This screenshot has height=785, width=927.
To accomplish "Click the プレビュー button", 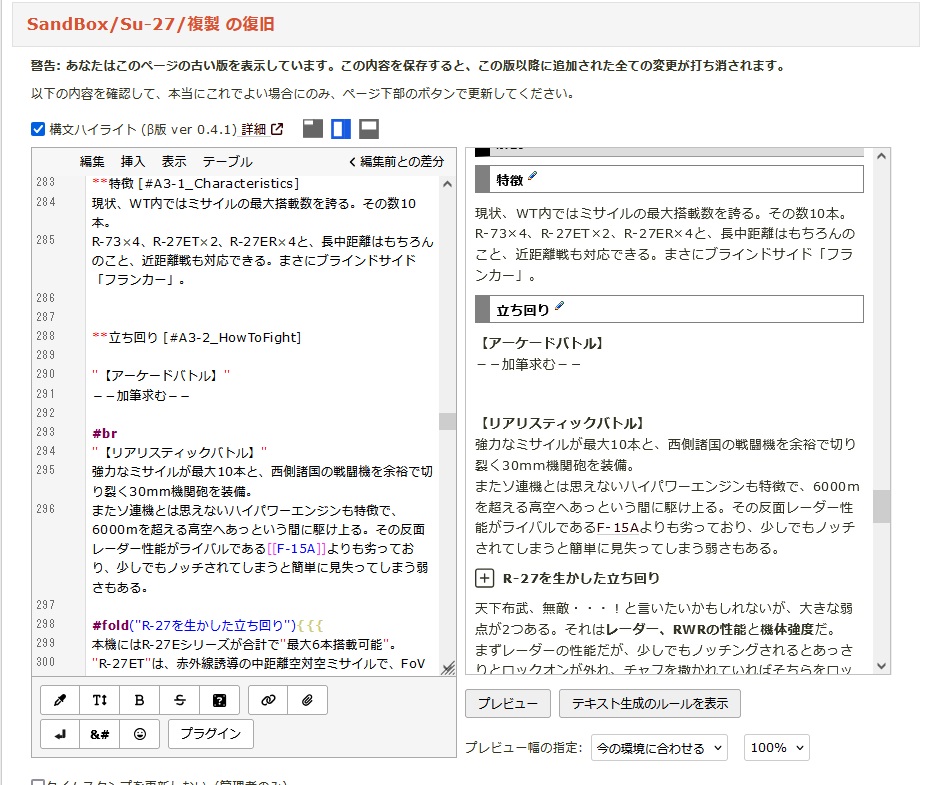I will (x=508, y=703).
